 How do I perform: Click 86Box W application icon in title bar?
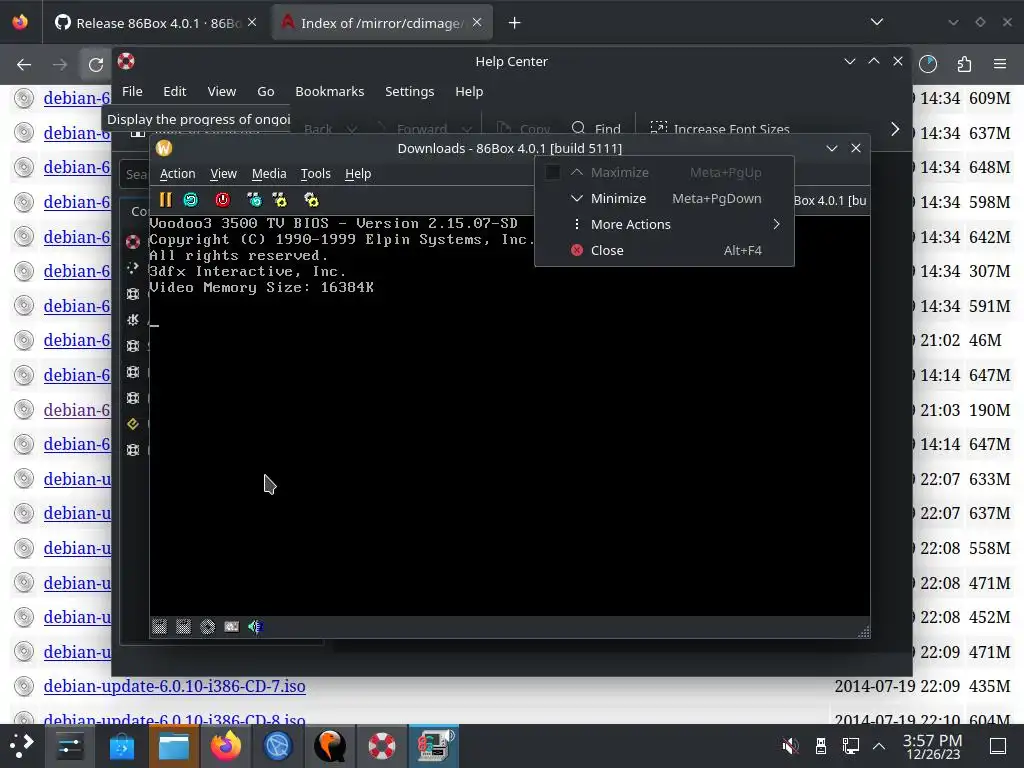coord(164,148)
